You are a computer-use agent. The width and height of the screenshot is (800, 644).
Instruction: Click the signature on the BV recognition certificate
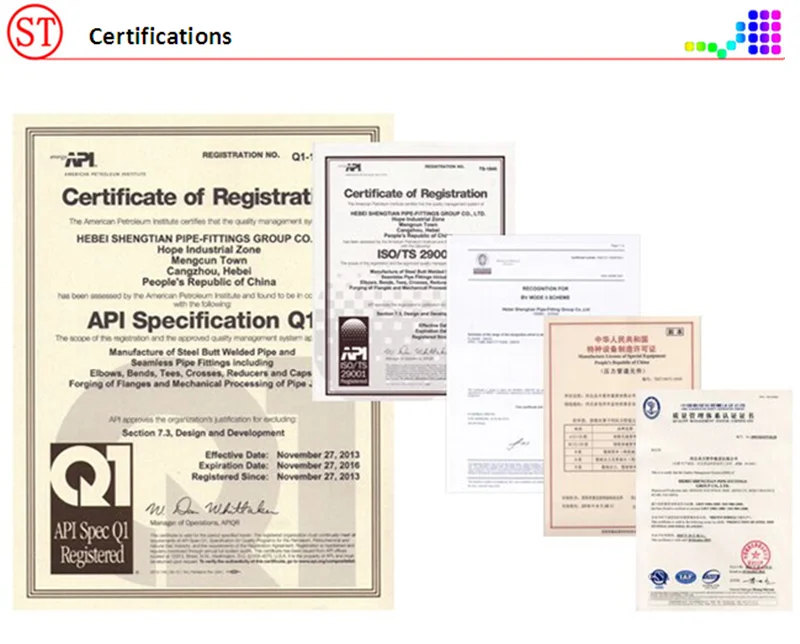point(518,444)
